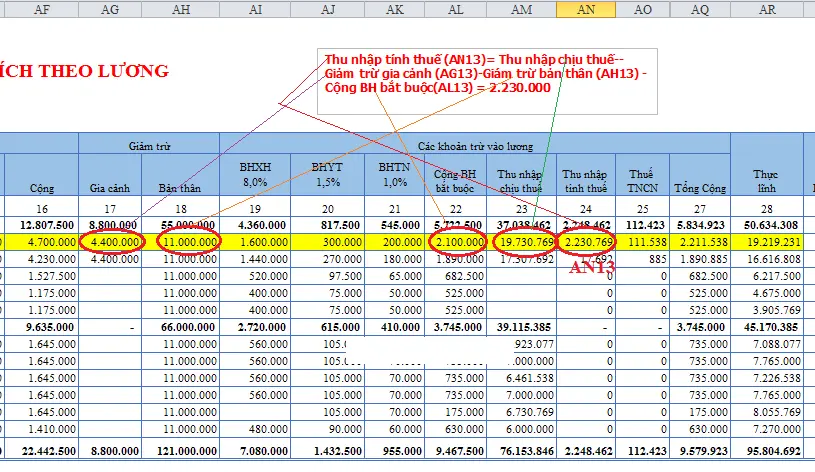This screenshot has width=815, height=472.
Task: Click the 'Thuế TNCN' header cell
Action: click(642, 175)
